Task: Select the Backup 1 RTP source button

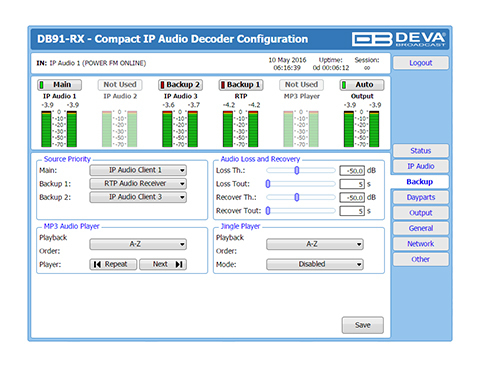Action: pyautogui.click(x=241, y=85)
